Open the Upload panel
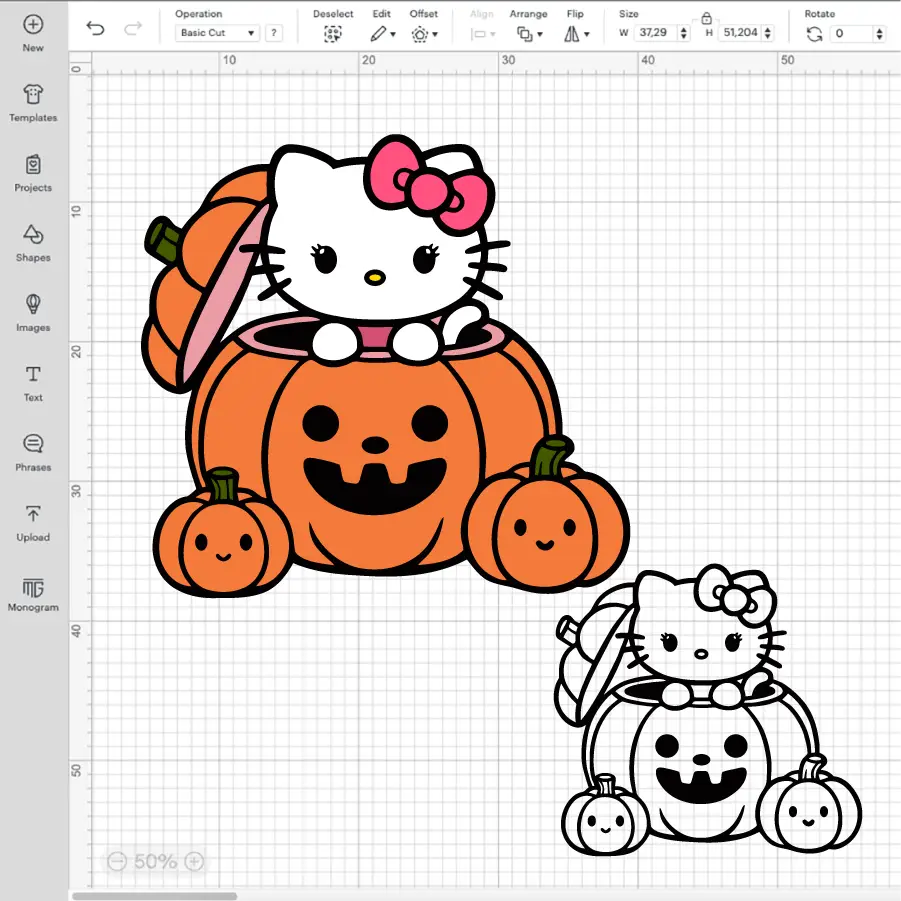901x901 pixels. [33, 522]
